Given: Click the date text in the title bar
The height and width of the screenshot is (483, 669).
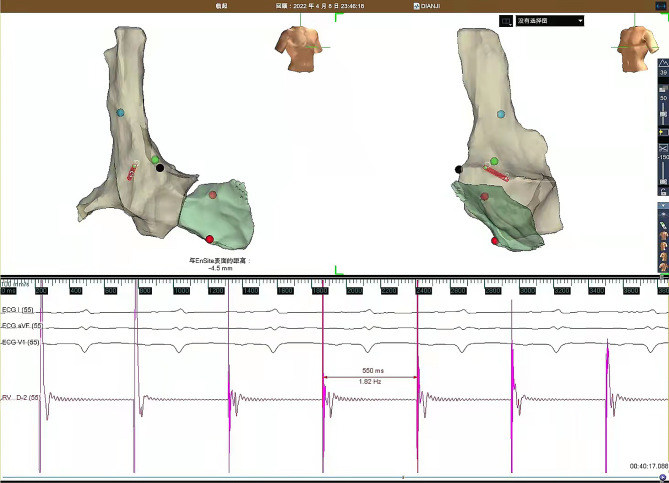Looking at the screenshot, I should (320, 6).
